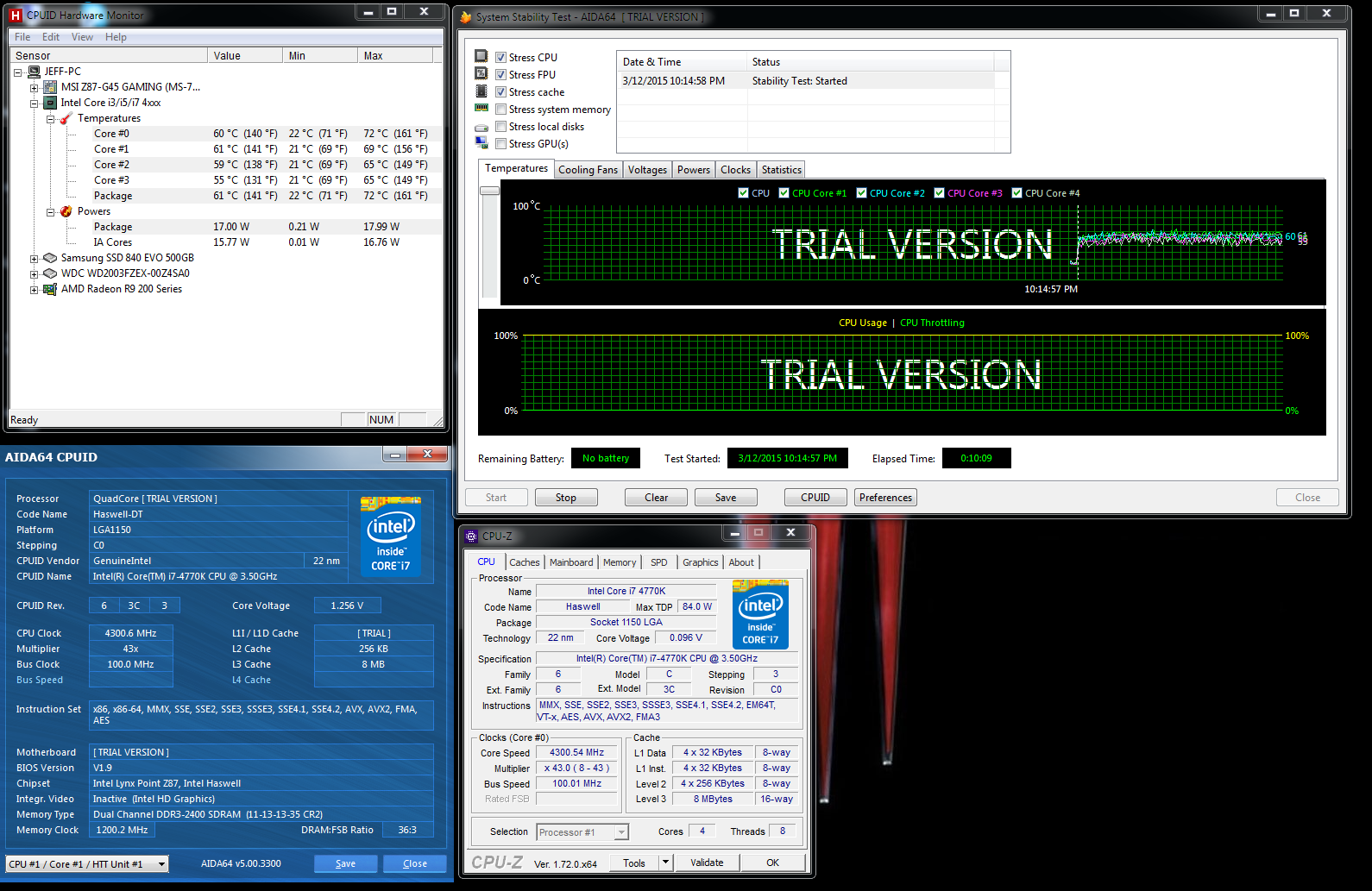Click the FPU icon left of Stress FPU
This screenshot has width=1372, height=891.
coord(481,73)
